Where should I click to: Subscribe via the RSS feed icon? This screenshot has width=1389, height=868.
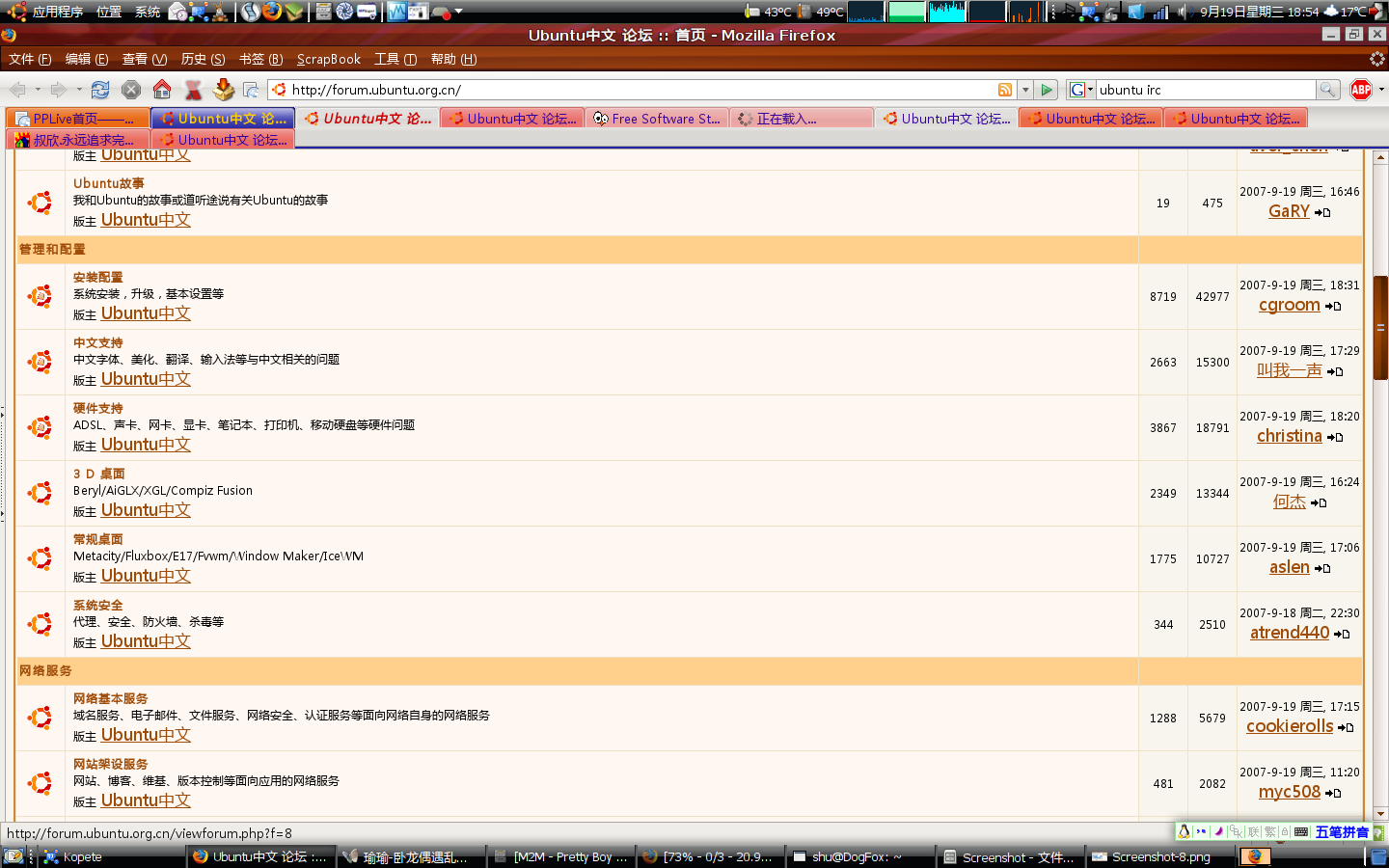1005,90
